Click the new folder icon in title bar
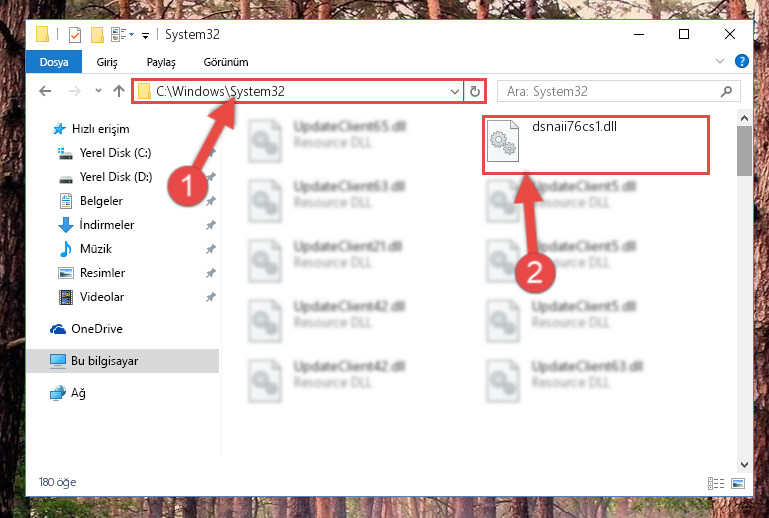This screenshot has width=769, height=518. click(x=98, y=35)
